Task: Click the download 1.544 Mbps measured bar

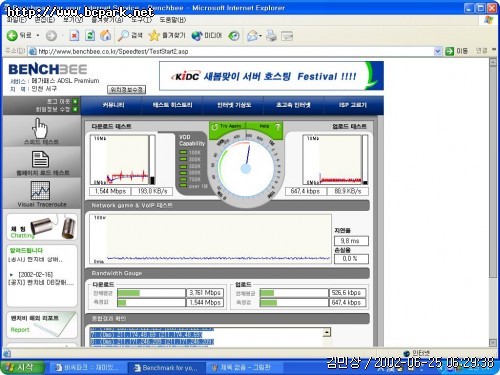Action: [x=151, y=302]
